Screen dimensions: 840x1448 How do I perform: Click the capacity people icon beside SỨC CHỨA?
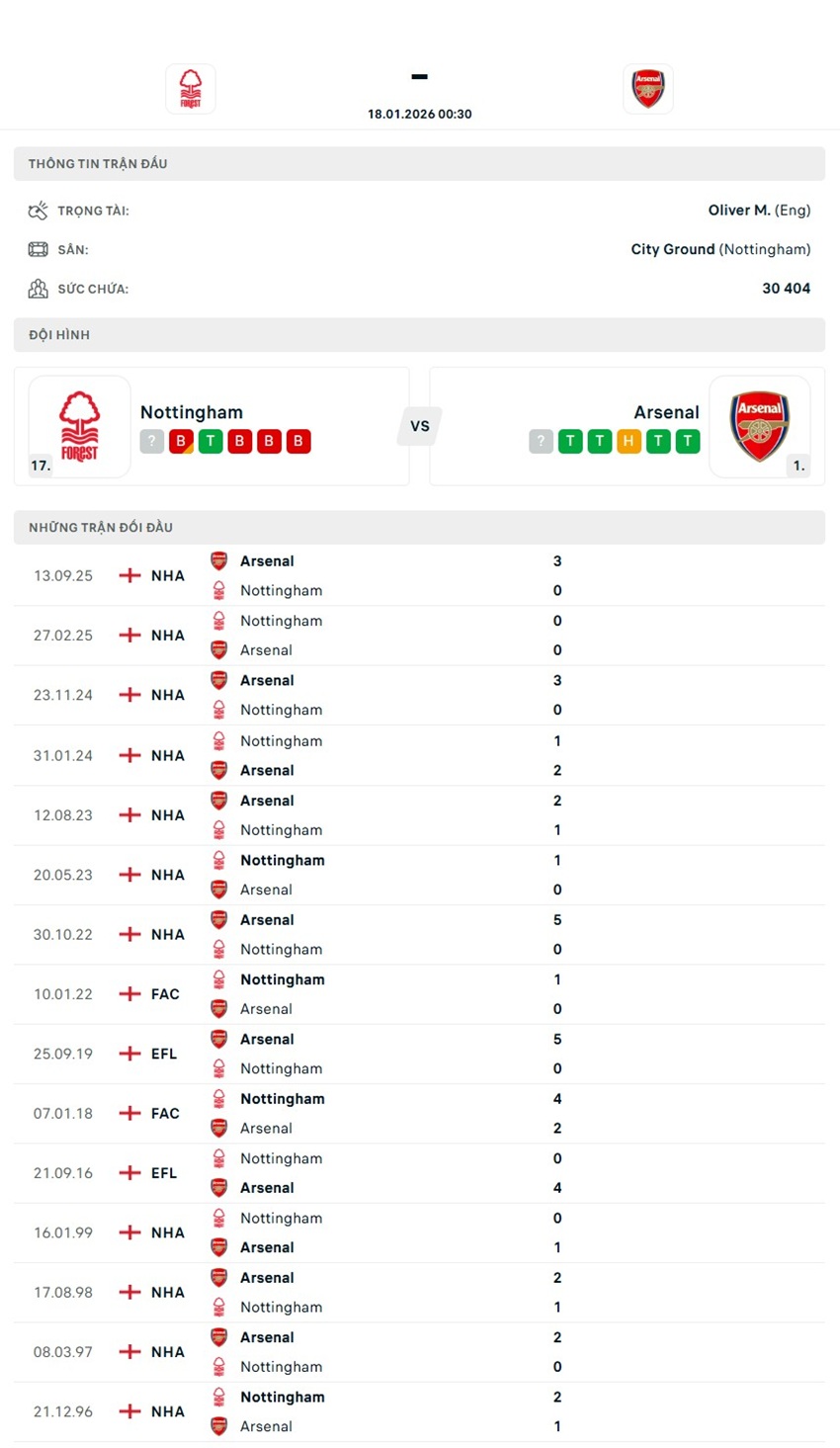coord(38,288)
